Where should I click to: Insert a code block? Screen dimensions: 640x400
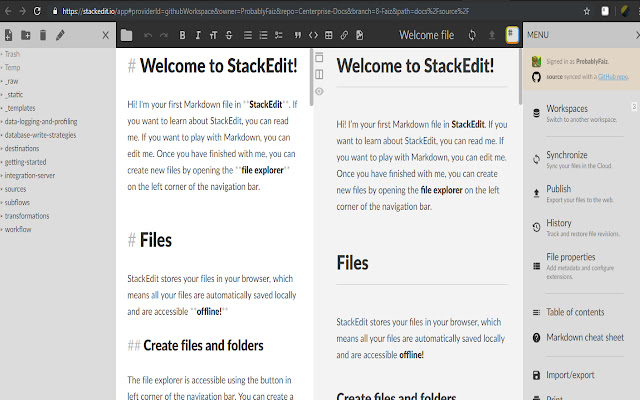tap(313, 35)
